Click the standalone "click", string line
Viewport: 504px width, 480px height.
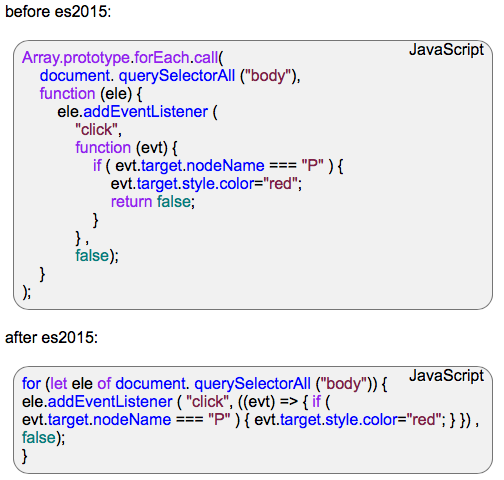tap(98, 130)
